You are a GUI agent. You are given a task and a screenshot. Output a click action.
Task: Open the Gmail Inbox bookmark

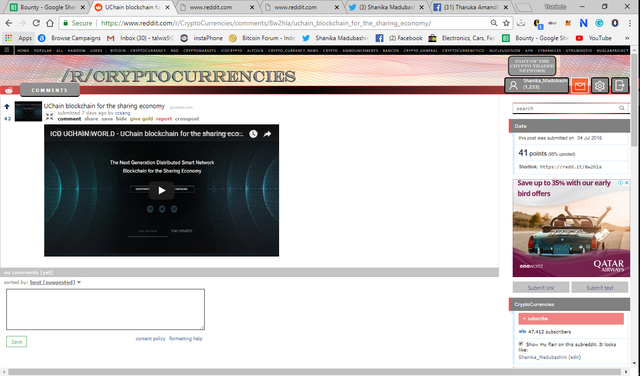tap(140, 38)
